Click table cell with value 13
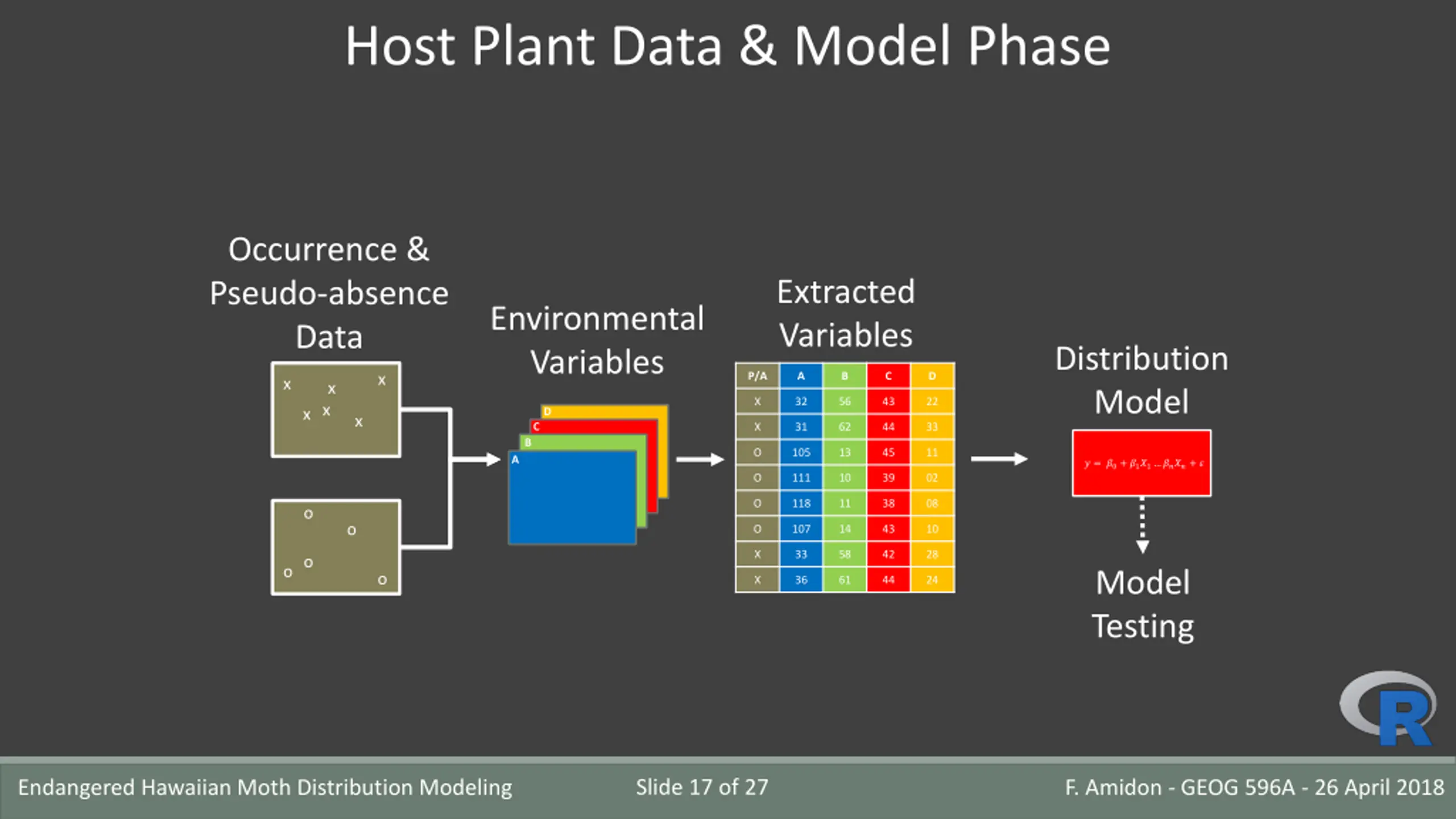Image resolution: width=1456 pixels, height=819 pixels. [845, 453]
